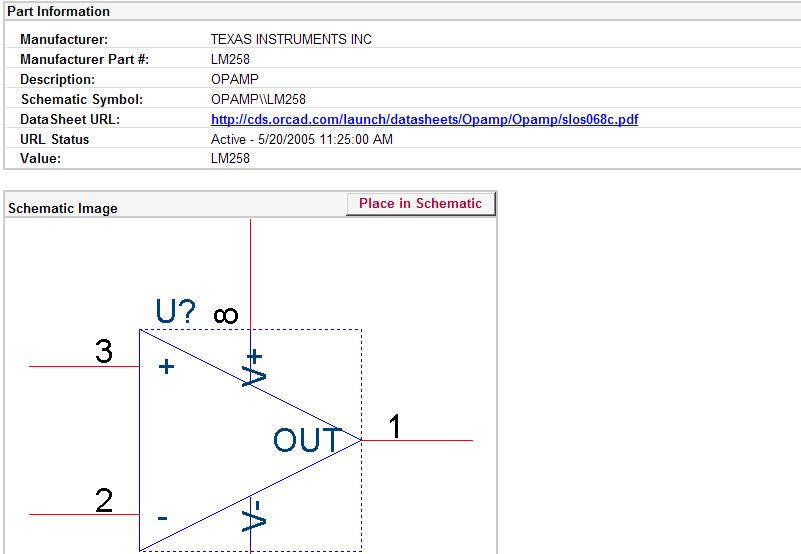
Task: Select the TEXAS INSTRUMENTS INC manufacturer value
Action: pos(291,39)
